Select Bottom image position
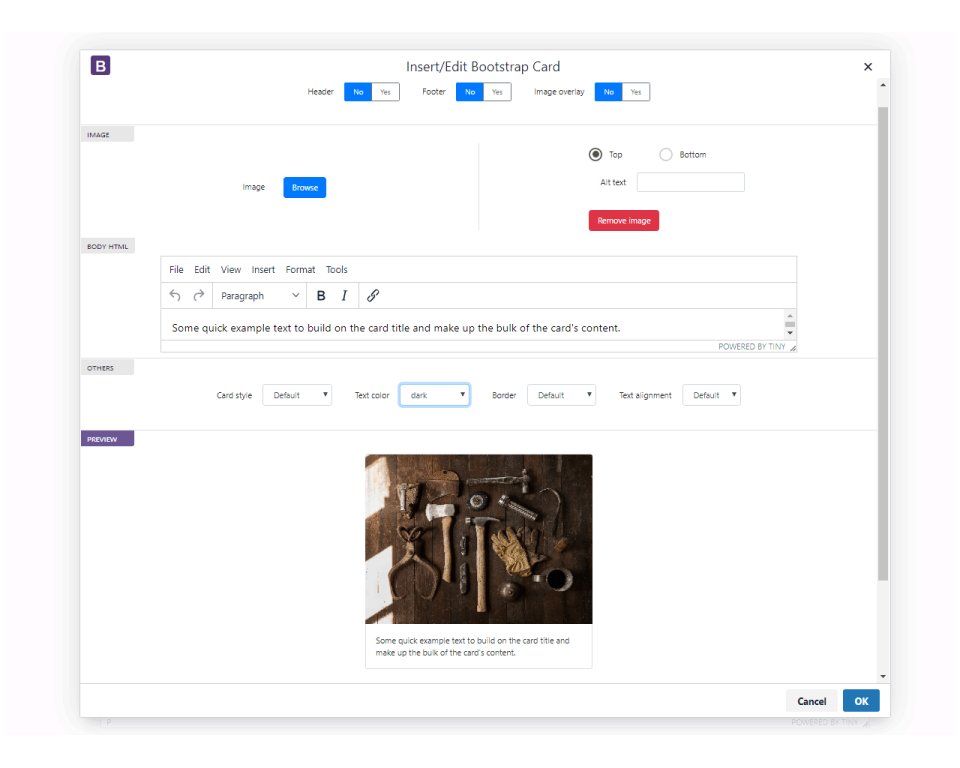960x768 pixels. (666, 155)
